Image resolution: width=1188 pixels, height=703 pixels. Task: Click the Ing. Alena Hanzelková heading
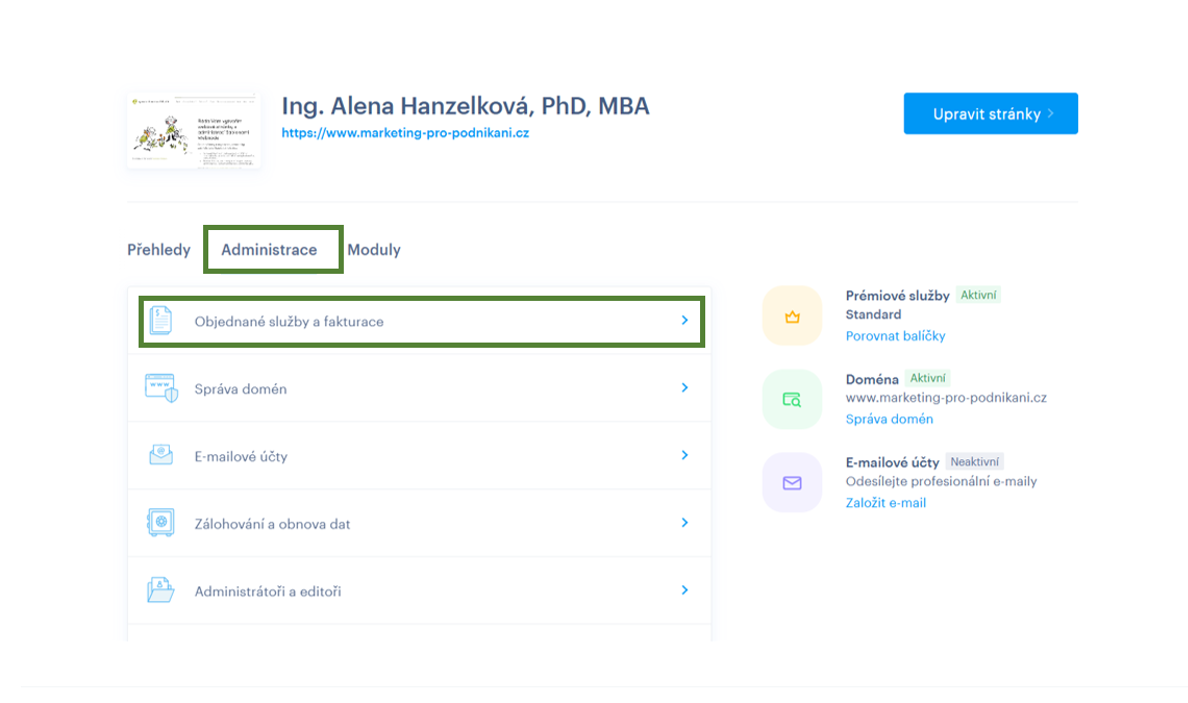(x=465, y=106)
